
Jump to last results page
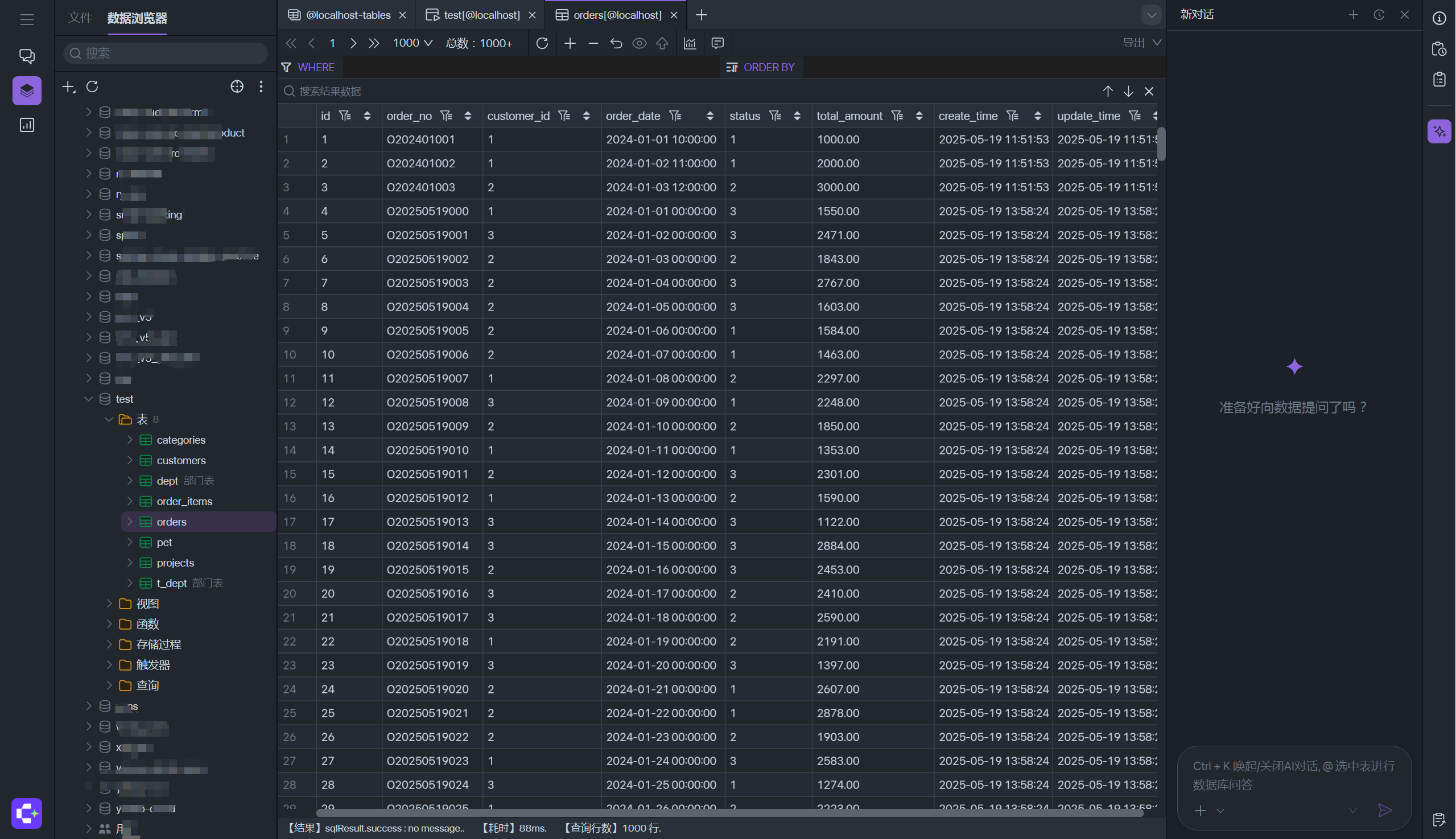tap(374, 43)
